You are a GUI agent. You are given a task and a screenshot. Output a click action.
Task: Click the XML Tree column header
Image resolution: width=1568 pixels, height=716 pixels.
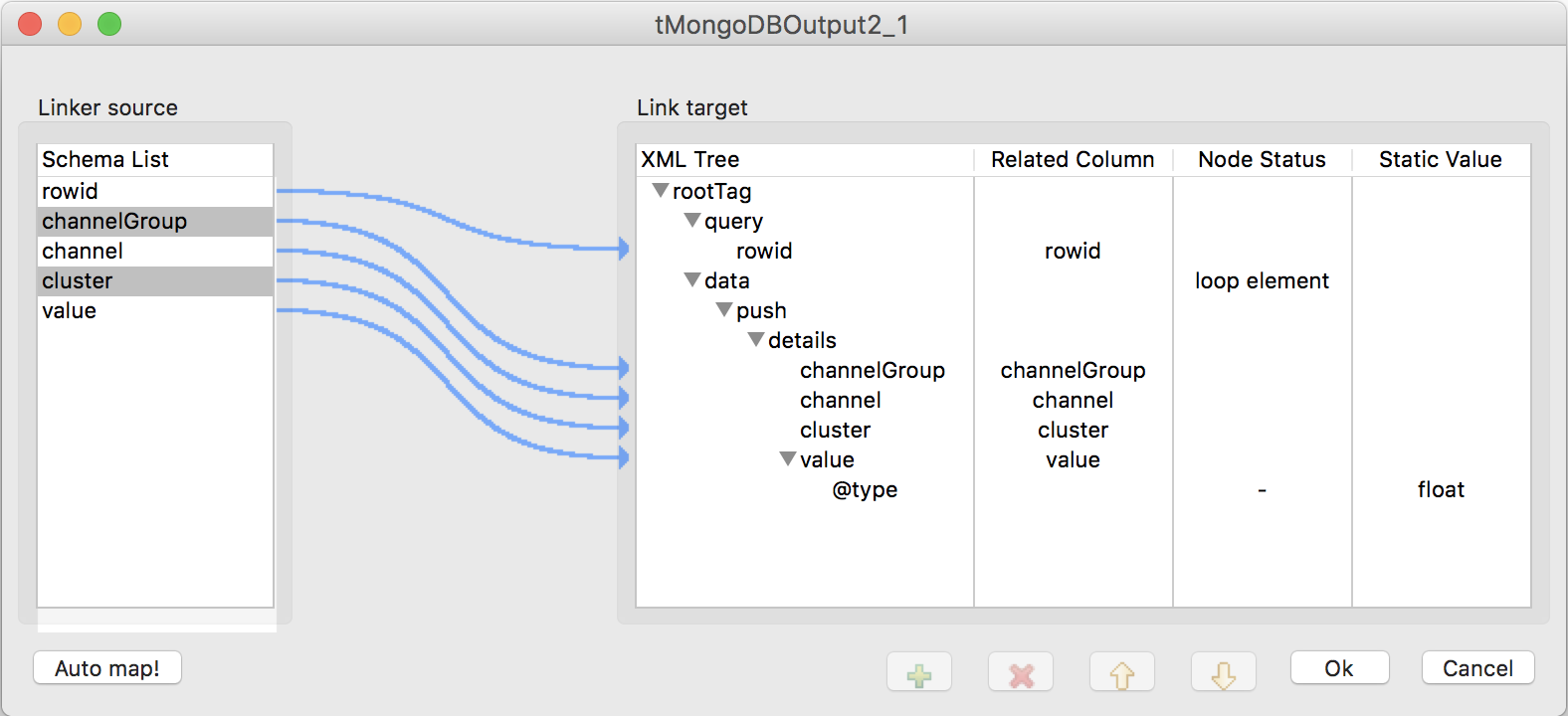click(805, 159)
